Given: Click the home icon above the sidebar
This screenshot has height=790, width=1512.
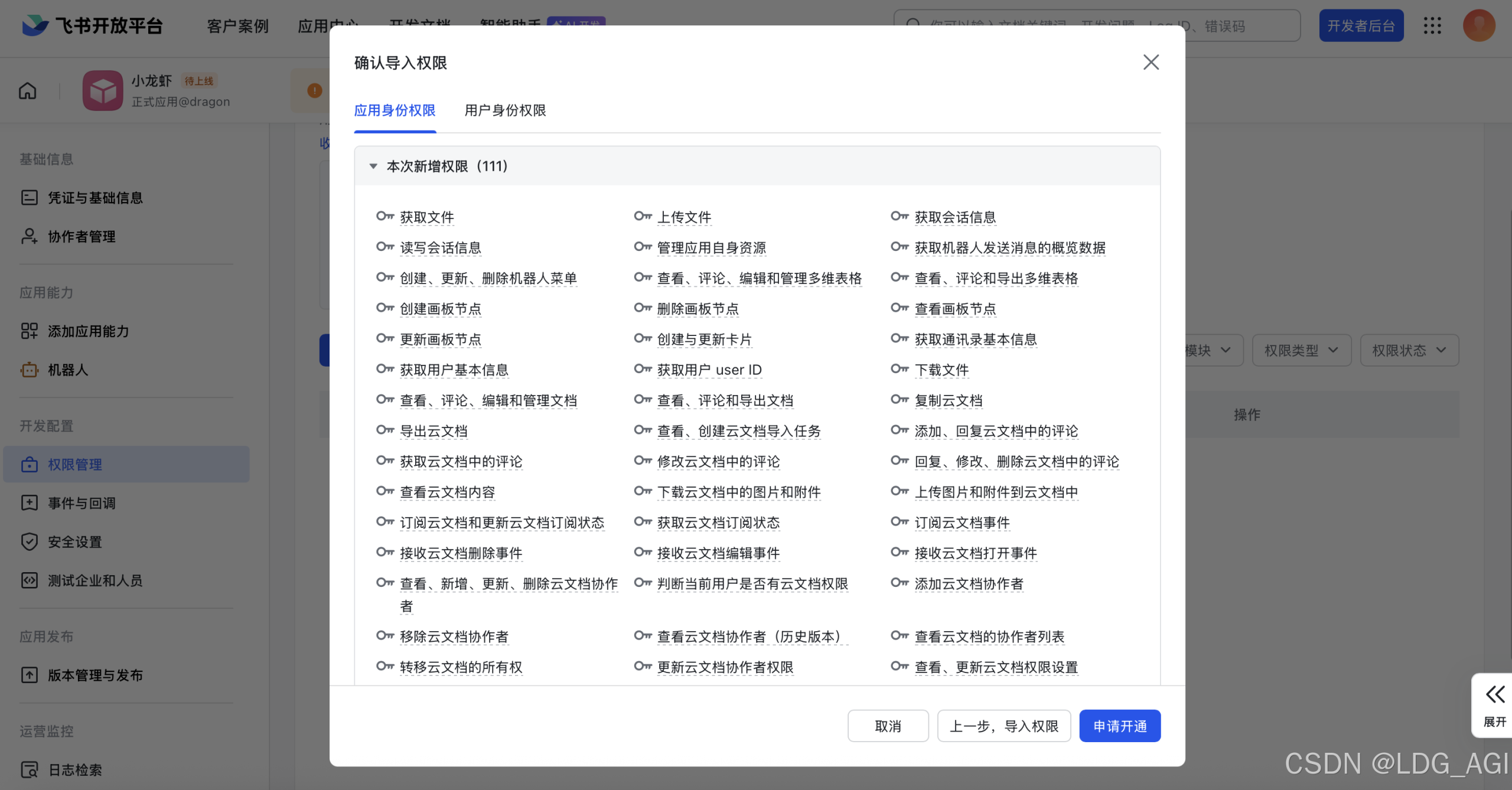Looking at the screenshot, I should pyautogui.click(x=27, y=90).
